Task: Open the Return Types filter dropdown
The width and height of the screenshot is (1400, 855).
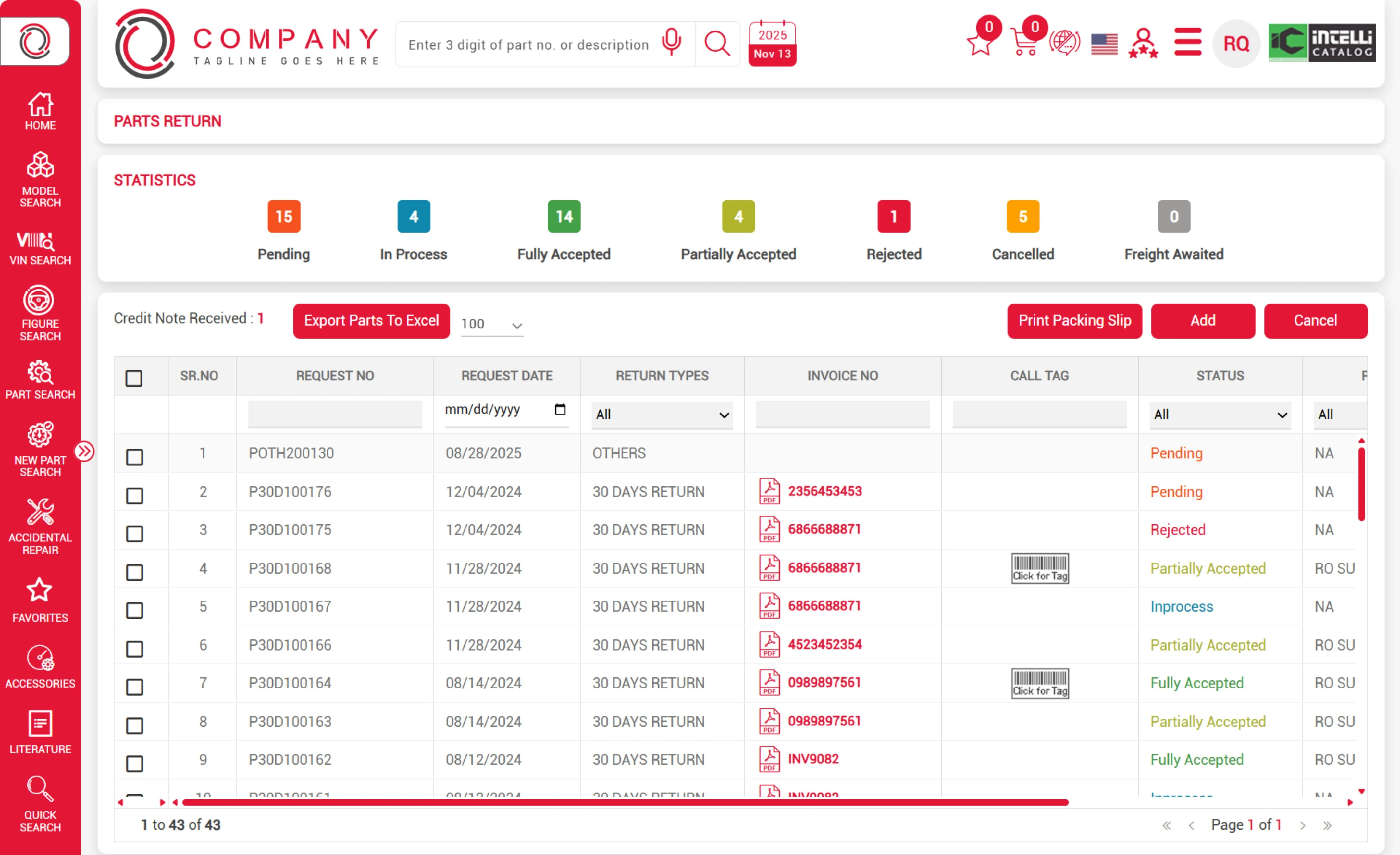Action: point(661,415)
